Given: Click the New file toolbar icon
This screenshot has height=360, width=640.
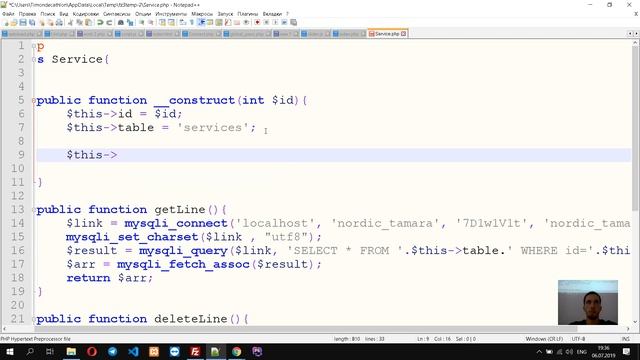Looking at the screenshot, I should [x=6, y=22].
